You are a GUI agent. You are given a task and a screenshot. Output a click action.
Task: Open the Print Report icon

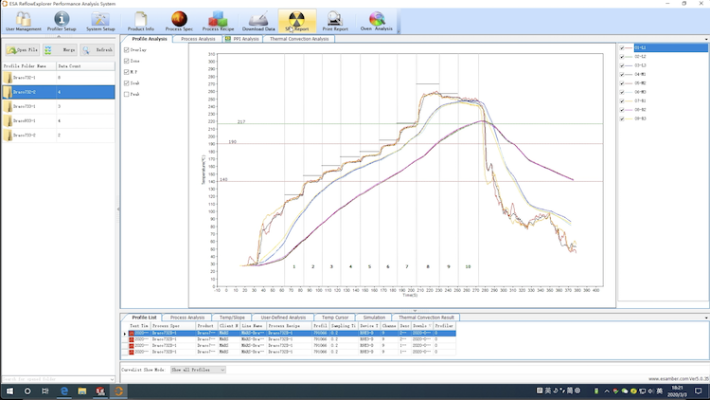[335, 20]
